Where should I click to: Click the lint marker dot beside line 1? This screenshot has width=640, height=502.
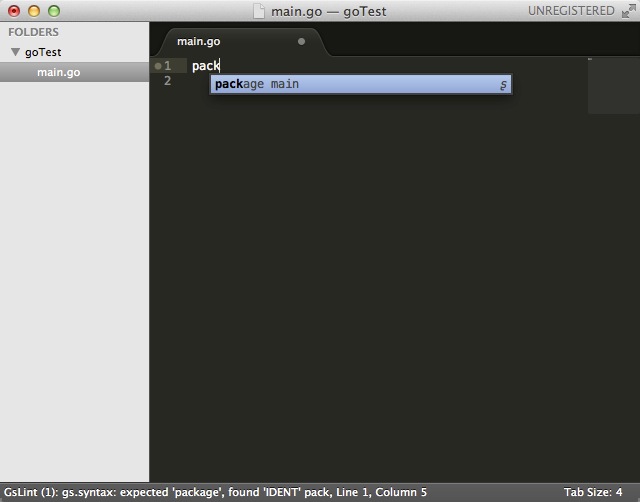[x=158, y=66]
